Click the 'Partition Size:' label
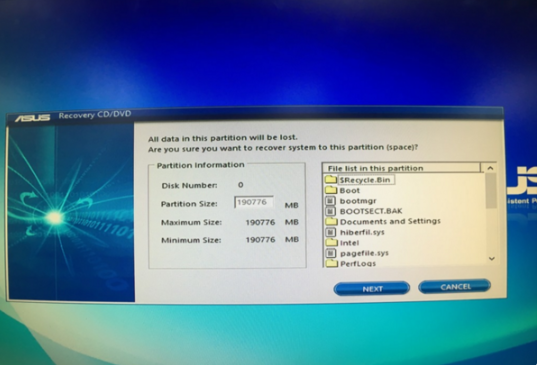Image resolution: width=537 pixels, height=365 pixels. click(x=189, y=204)
